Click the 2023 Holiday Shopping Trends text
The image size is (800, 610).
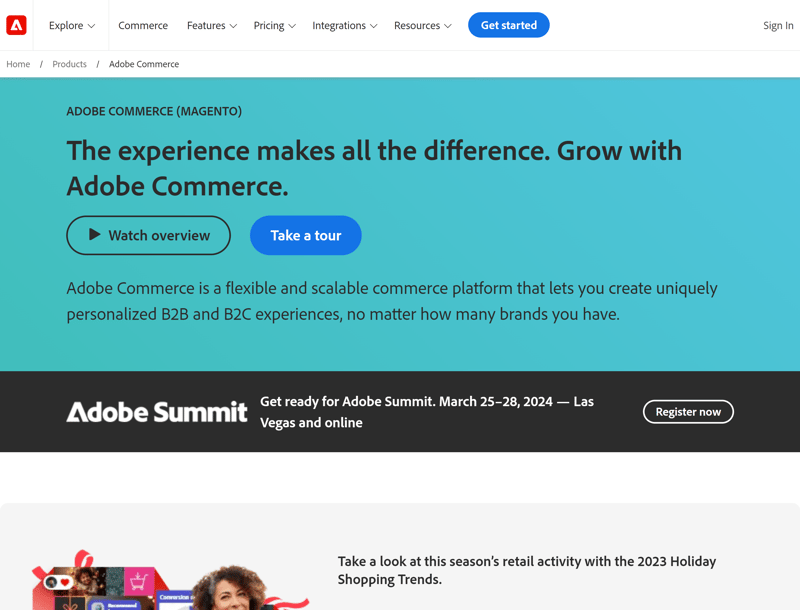coord(527,570)
